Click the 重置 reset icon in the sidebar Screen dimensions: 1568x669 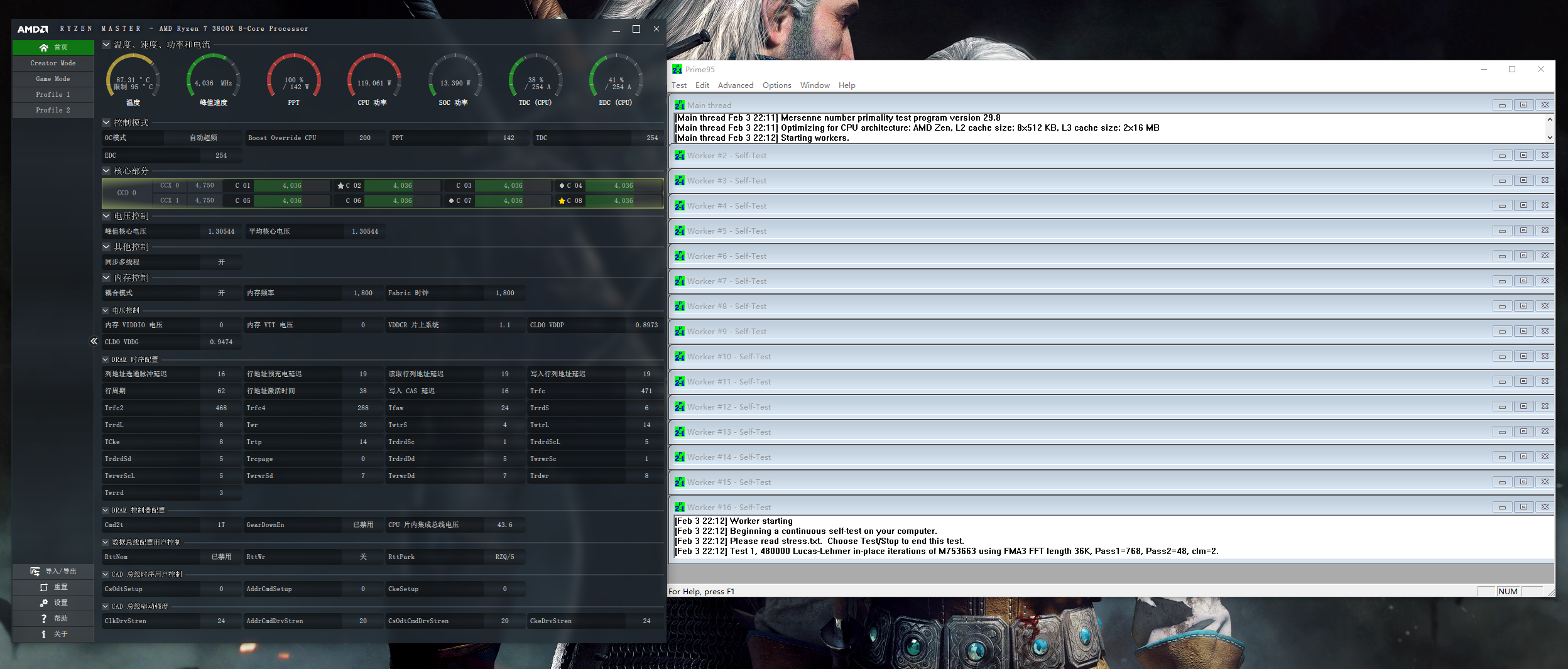[43, 587]
